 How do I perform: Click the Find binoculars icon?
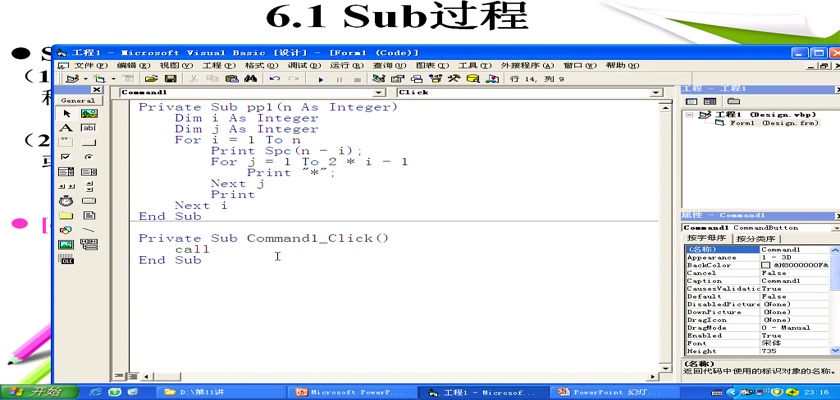(x=251, y=79)
